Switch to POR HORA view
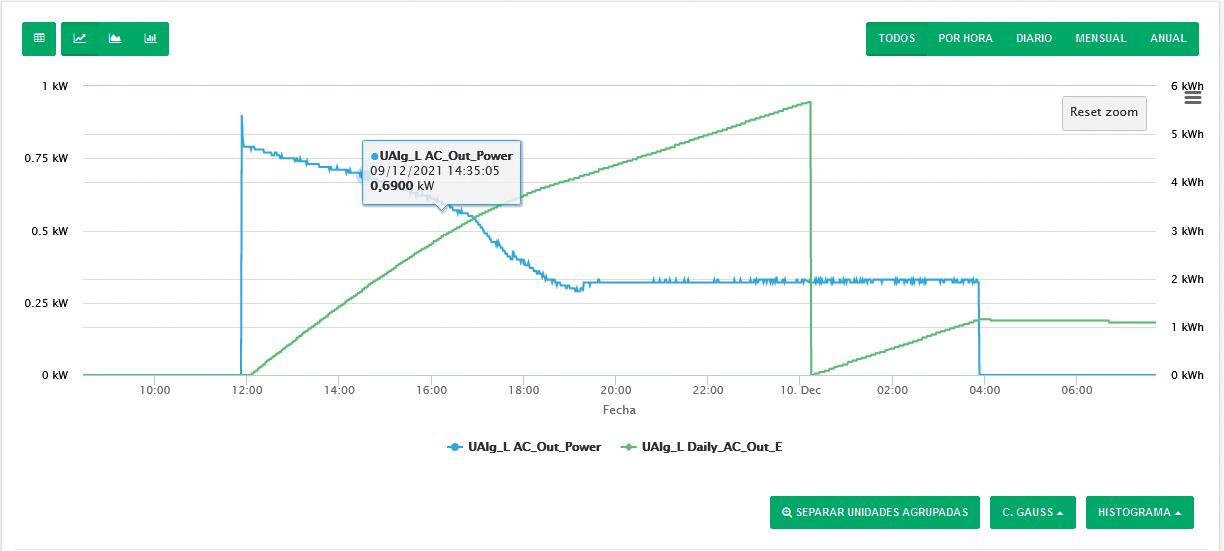This screenshot has width=1224, height=551. [965, 39]
